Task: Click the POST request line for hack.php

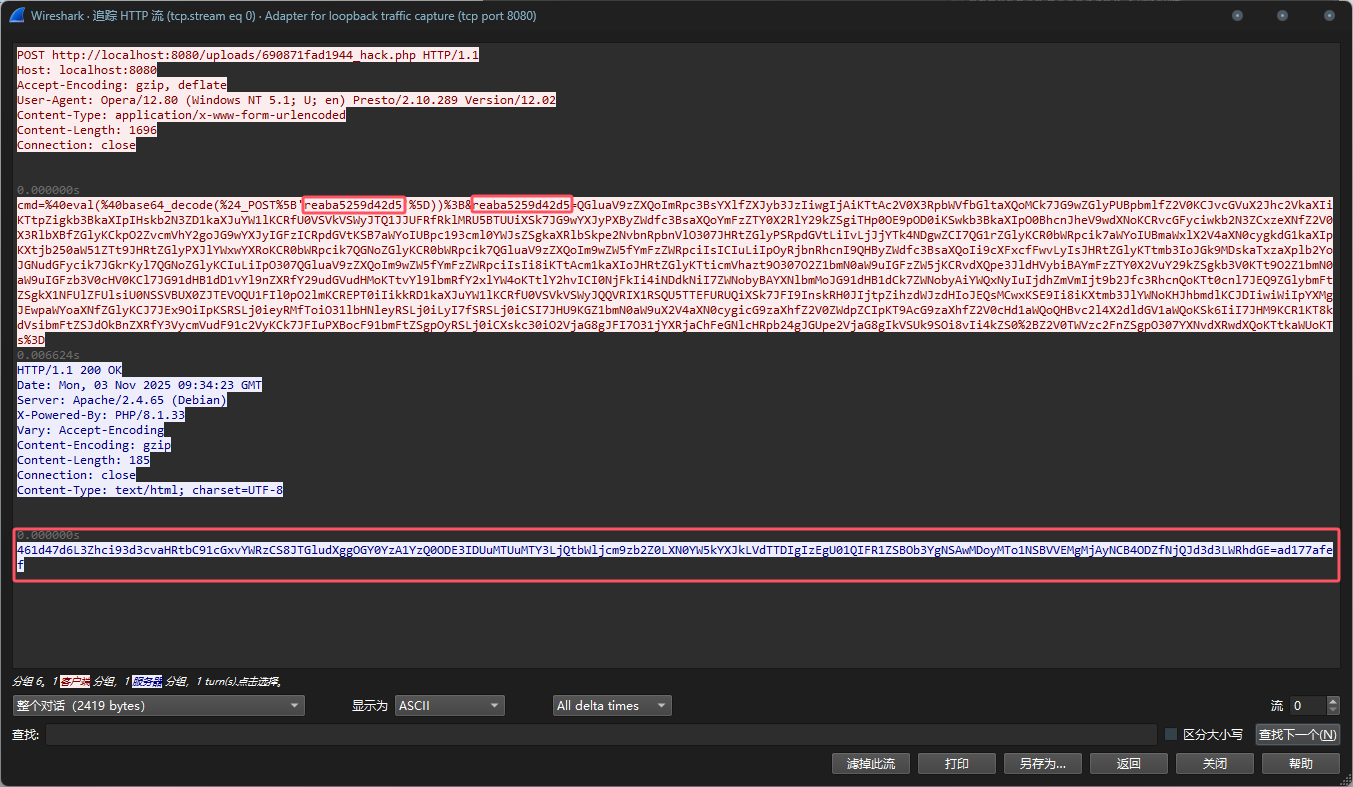Action: click(248, 55)
